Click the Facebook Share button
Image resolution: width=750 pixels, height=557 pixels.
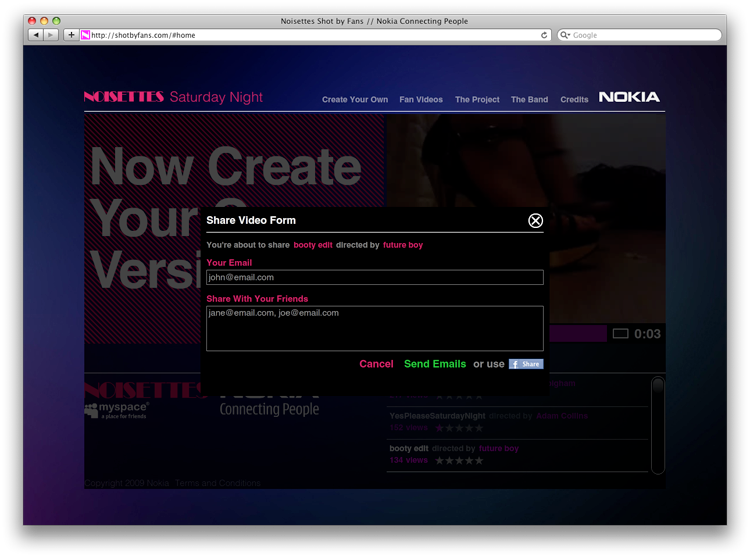(526, 364)
